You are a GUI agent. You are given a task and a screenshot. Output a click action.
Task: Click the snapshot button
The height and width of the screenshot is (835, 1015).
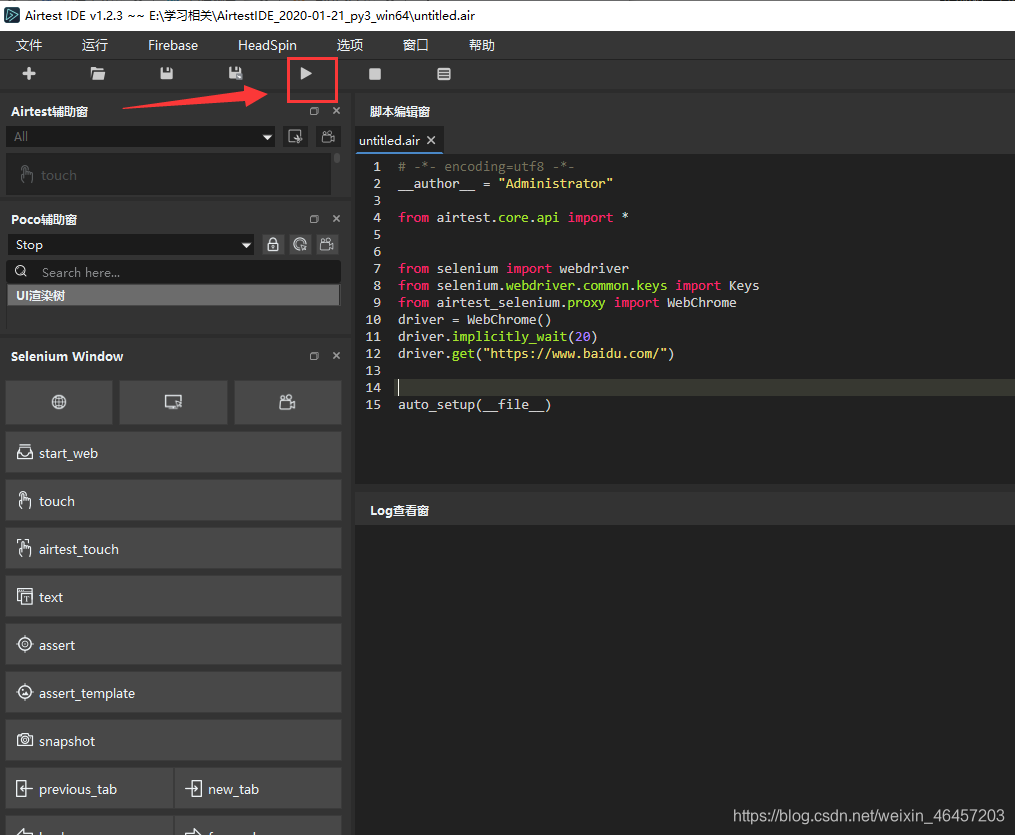click(x=173, y=740)
